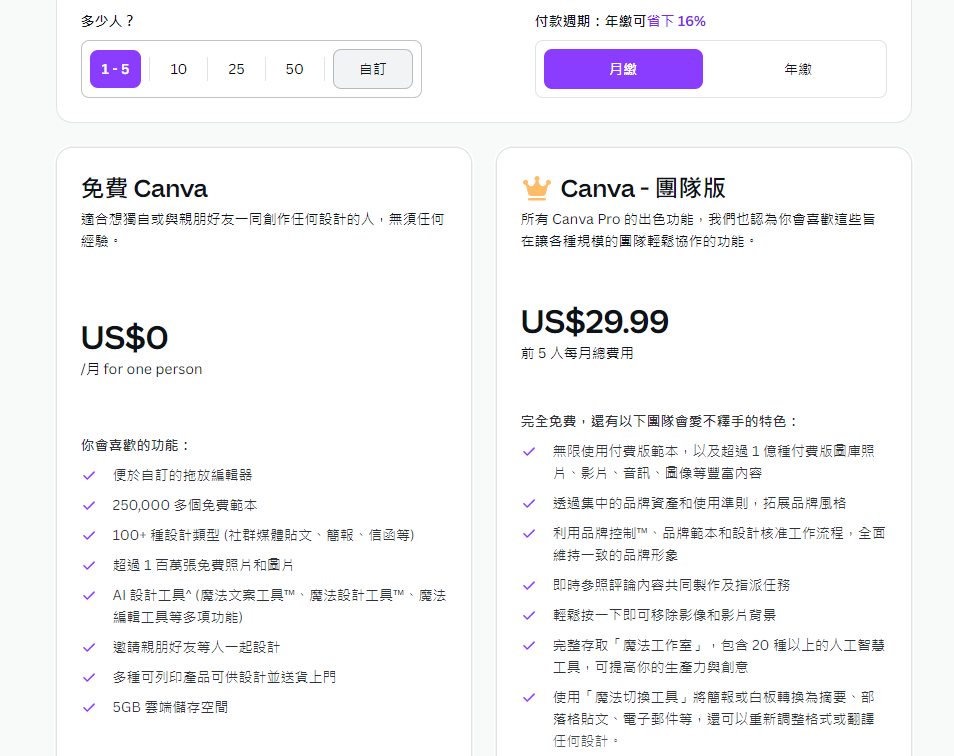The width and height of the screenshot is (954, 756).
Task: Click the US$29.99 price
Action: 594,321
